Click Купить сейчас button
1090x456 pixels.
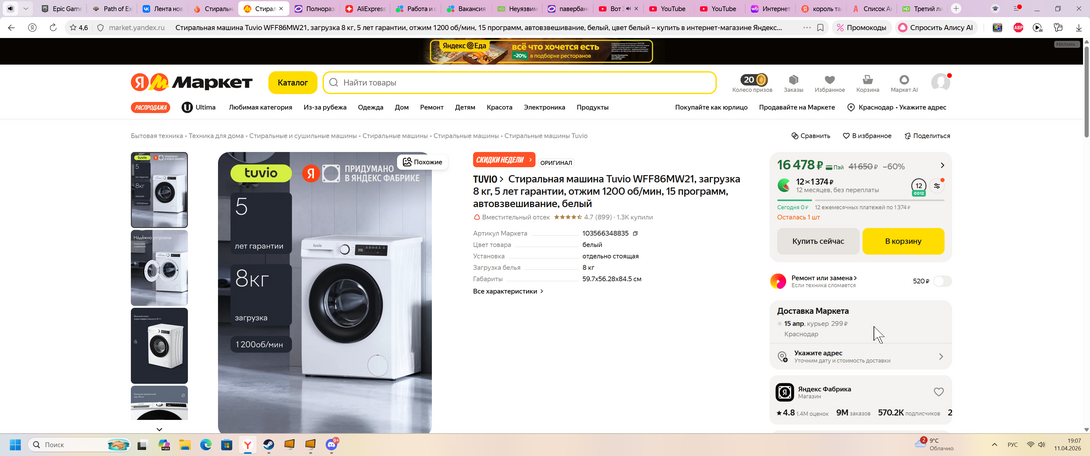[818, 241]
